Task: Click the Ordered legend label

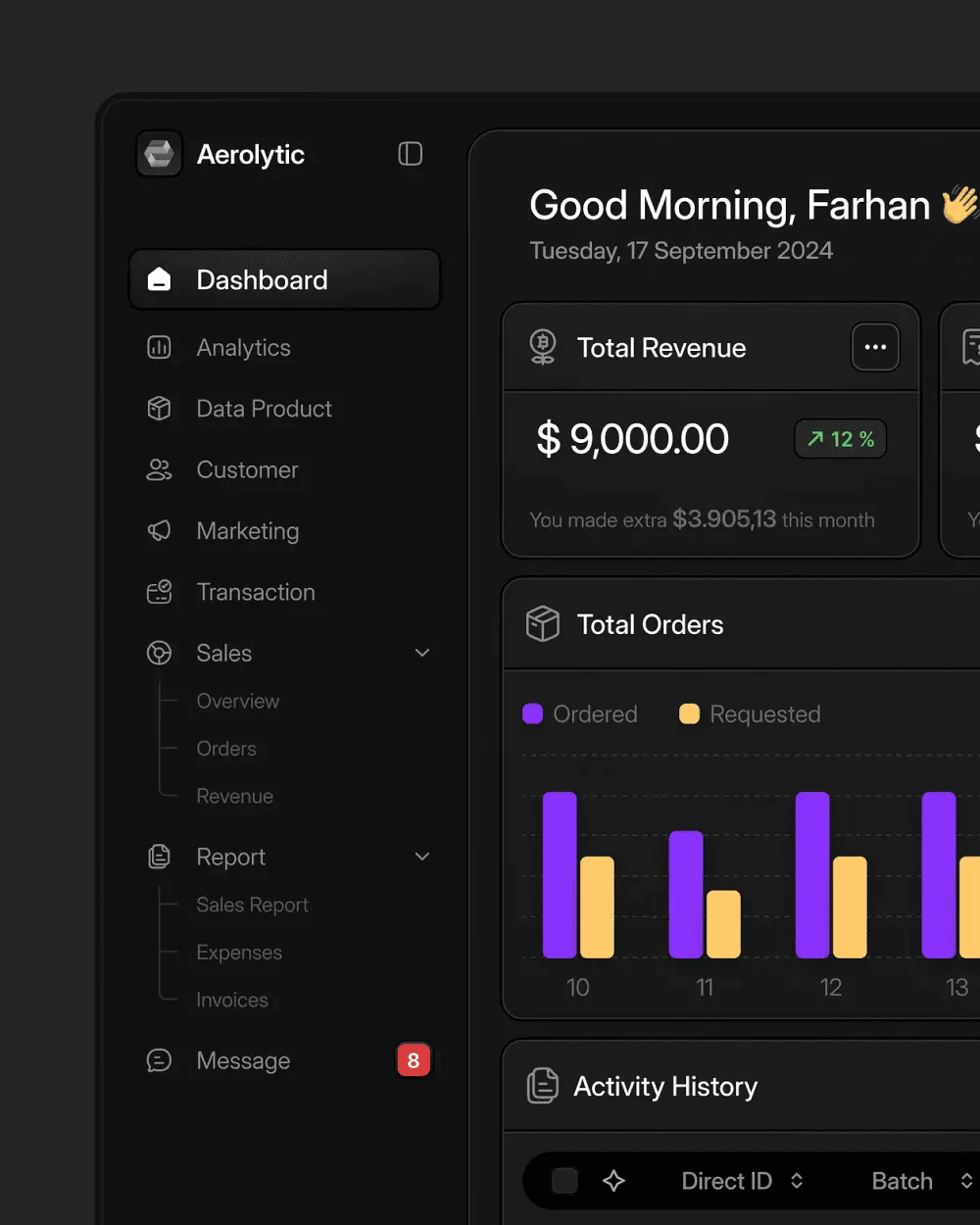Action: pyautogui.click(x=595, y=713)
